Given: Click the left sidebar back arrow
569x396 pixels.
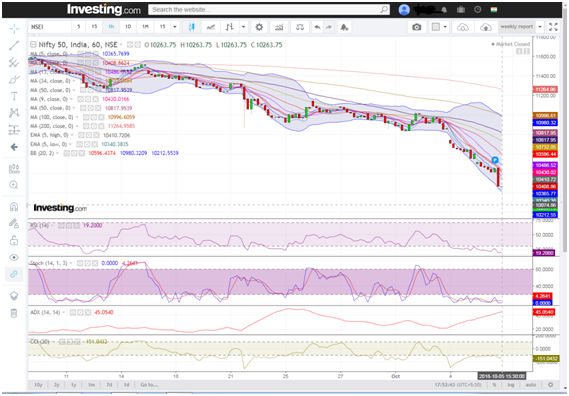Looking at the screenshot, I should pos(14,147).
